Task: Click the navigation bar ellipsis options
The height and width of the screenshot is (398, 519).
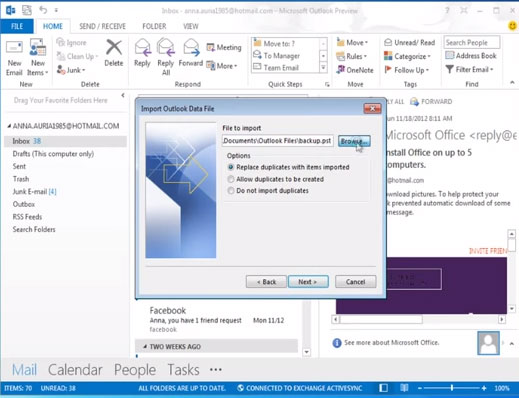Action: [x=216, y=369]
